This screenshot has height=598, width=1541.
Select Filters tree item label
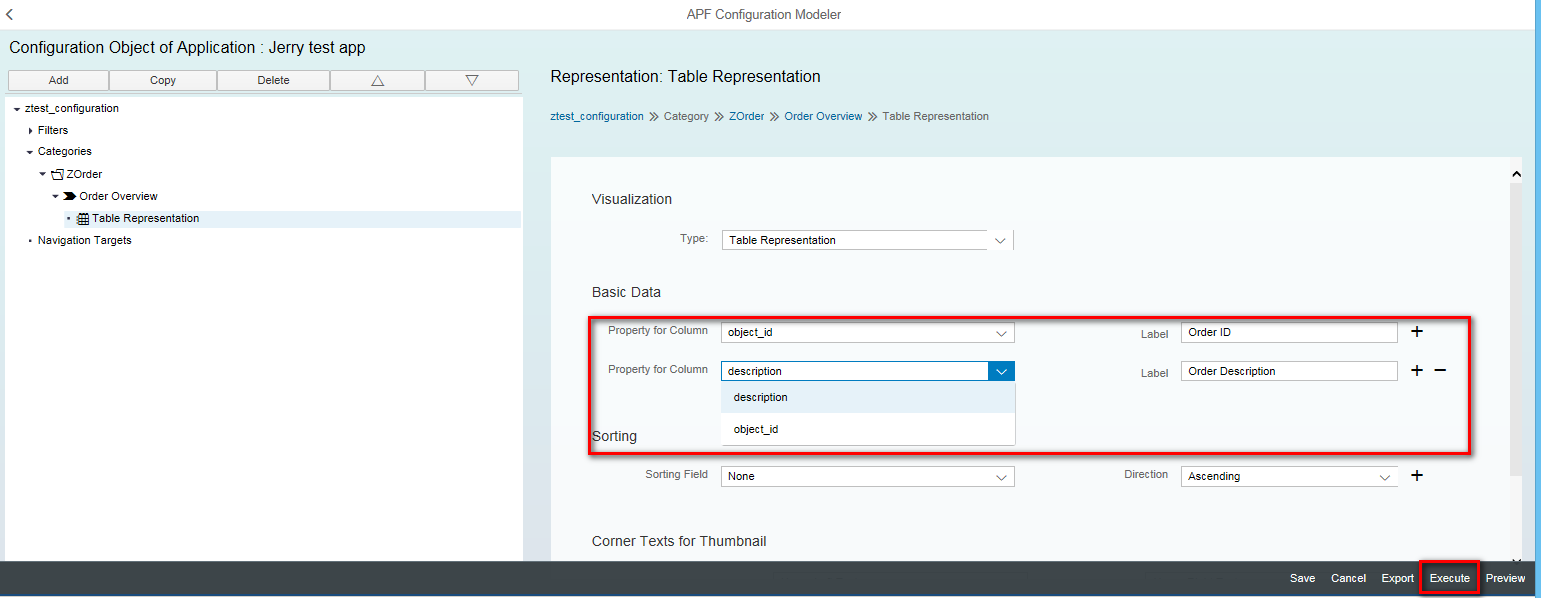click(x=53, y=130)
